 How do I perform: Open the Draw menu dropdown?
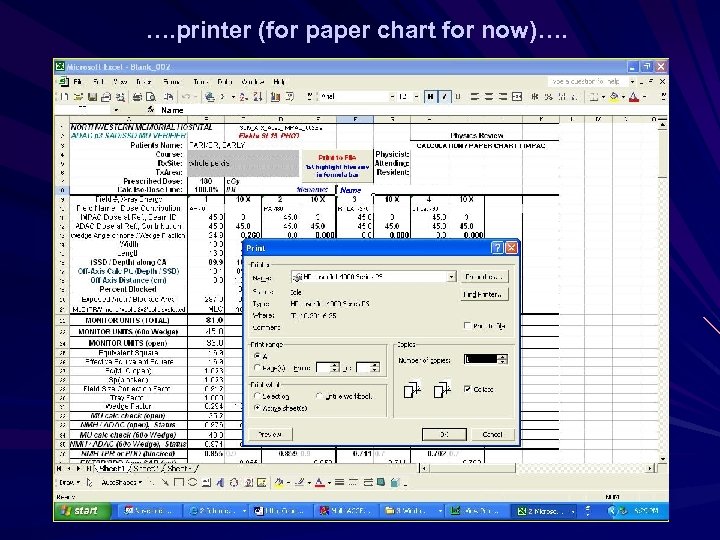pyautogui.click(x=69, y=482)
